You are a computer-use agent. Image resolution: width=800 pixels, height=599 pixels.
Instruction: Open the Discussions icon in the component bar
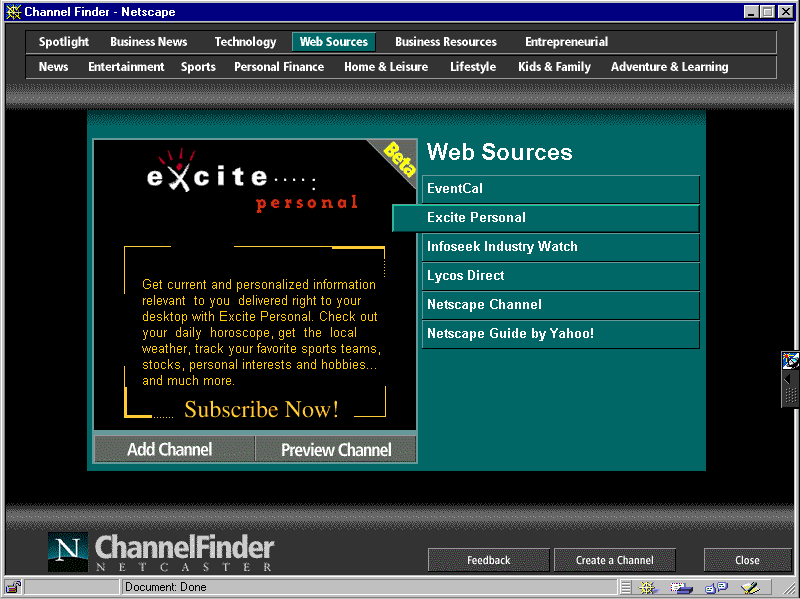[716, 588]
